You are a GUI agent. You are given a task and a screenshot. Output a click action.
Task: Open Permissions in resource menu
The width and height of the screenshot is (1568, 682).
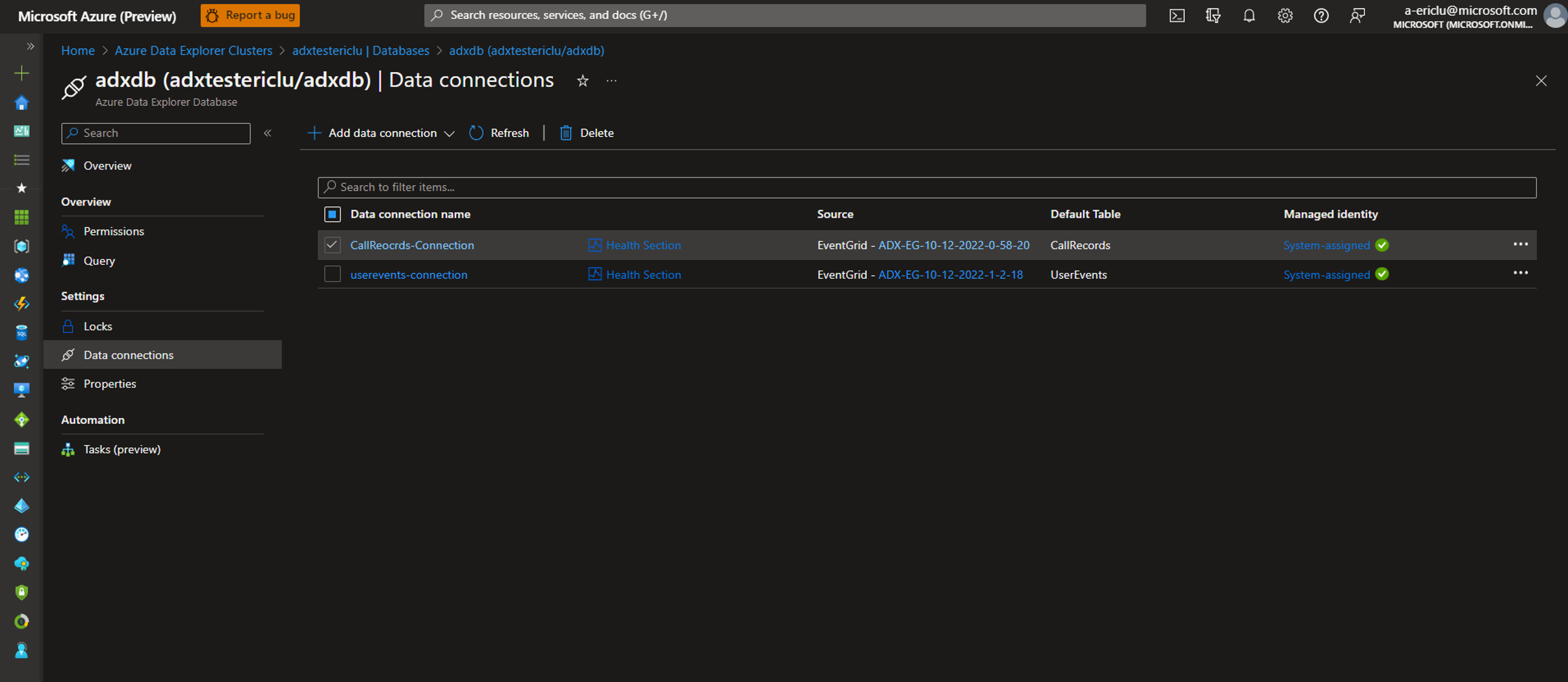tap(114, 231)
